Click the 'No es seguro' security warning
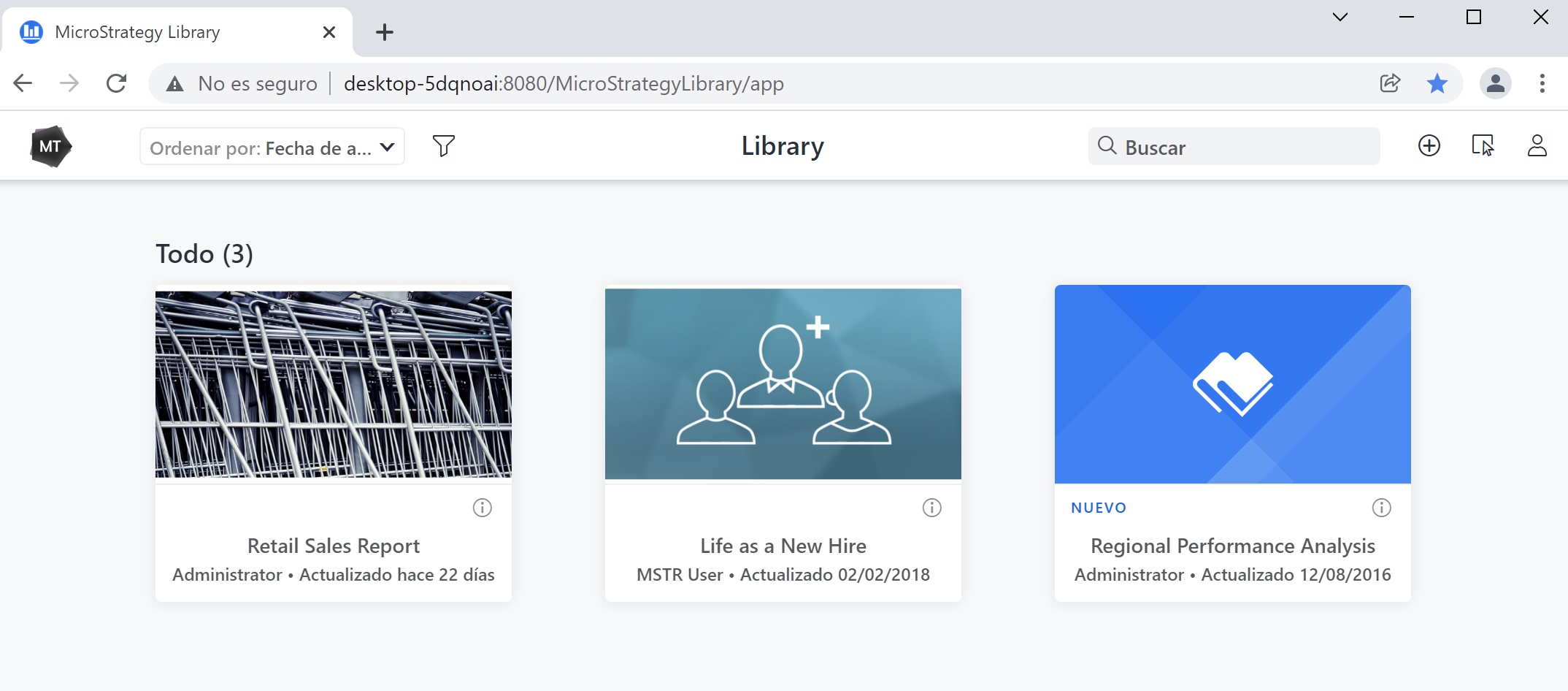 (242, 83)
